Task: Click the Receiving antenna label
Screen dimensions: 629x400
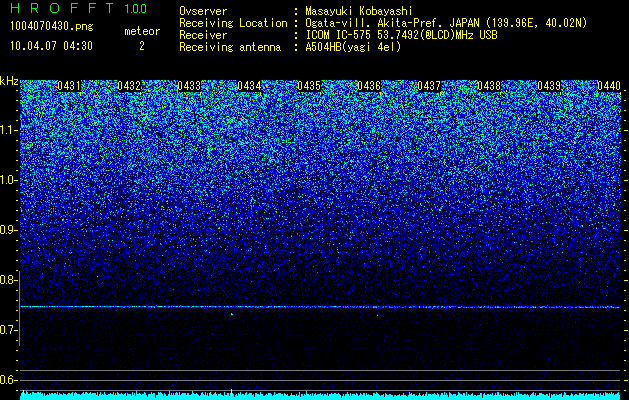Action: (x=230, y=47)
